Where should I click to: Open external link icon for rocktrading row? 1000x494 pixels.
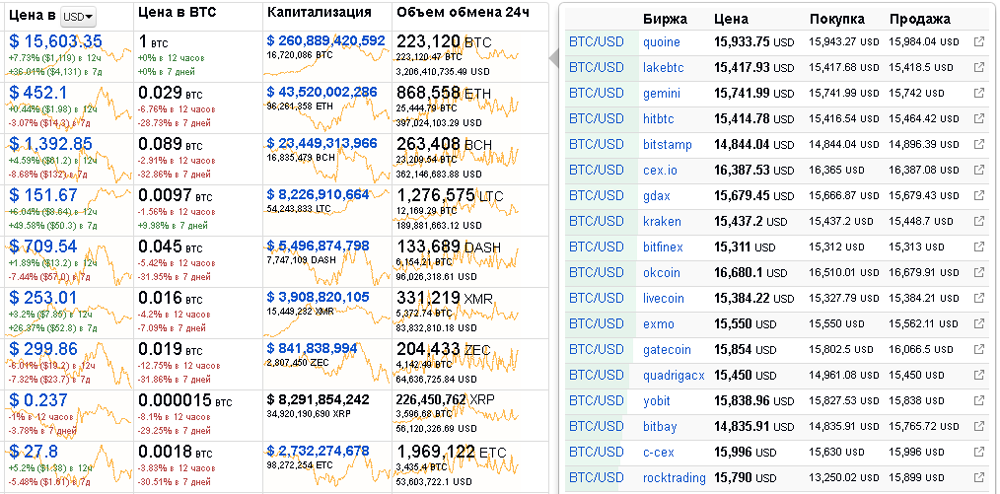pyautogui.click(x=979, y=478)
